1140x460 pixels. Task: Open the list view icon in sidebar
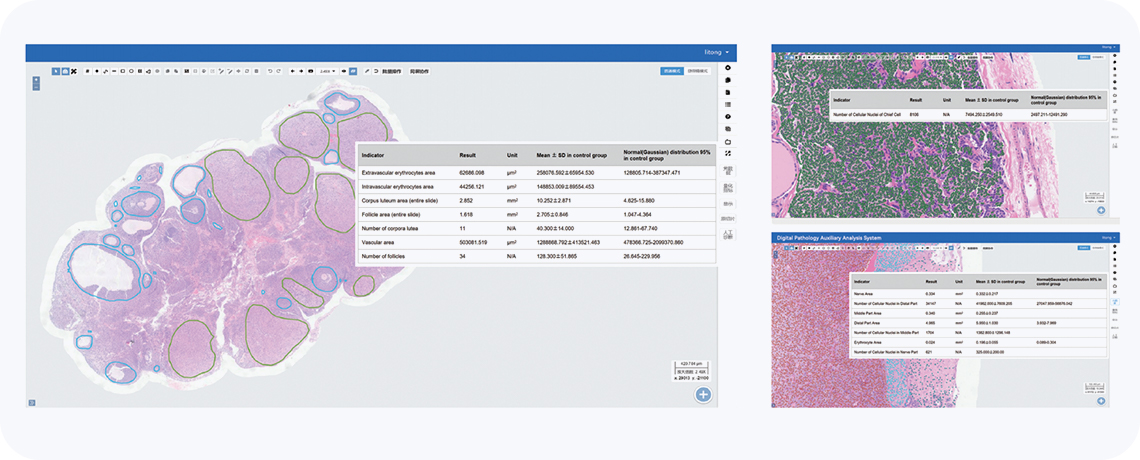728,104
